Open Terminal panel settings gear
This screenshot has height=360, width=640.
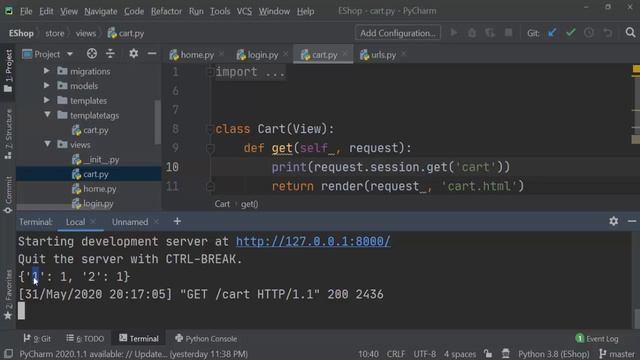613,221
